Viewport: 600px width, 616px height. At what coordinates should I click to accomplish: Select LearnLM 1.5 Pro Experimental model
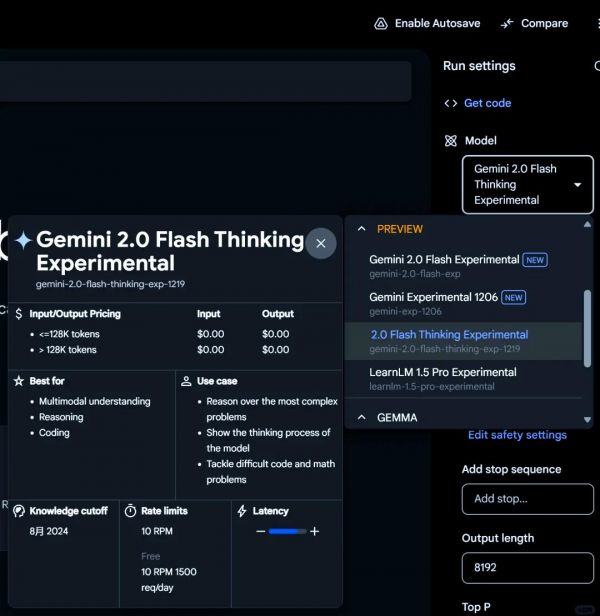tap(463, 379)
